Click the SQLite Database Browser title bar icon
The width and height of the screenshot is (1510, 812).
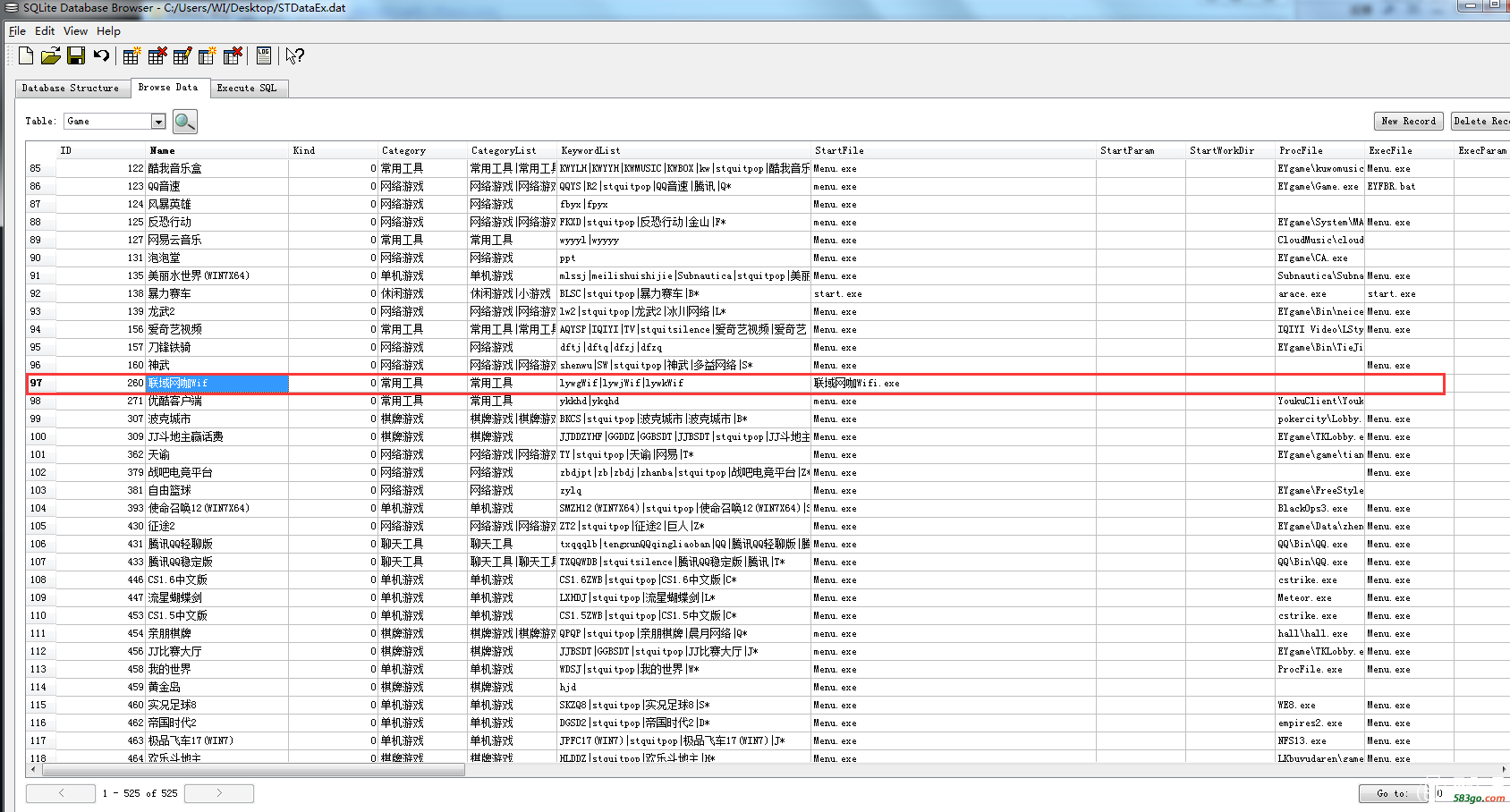[x=12, y=8]
